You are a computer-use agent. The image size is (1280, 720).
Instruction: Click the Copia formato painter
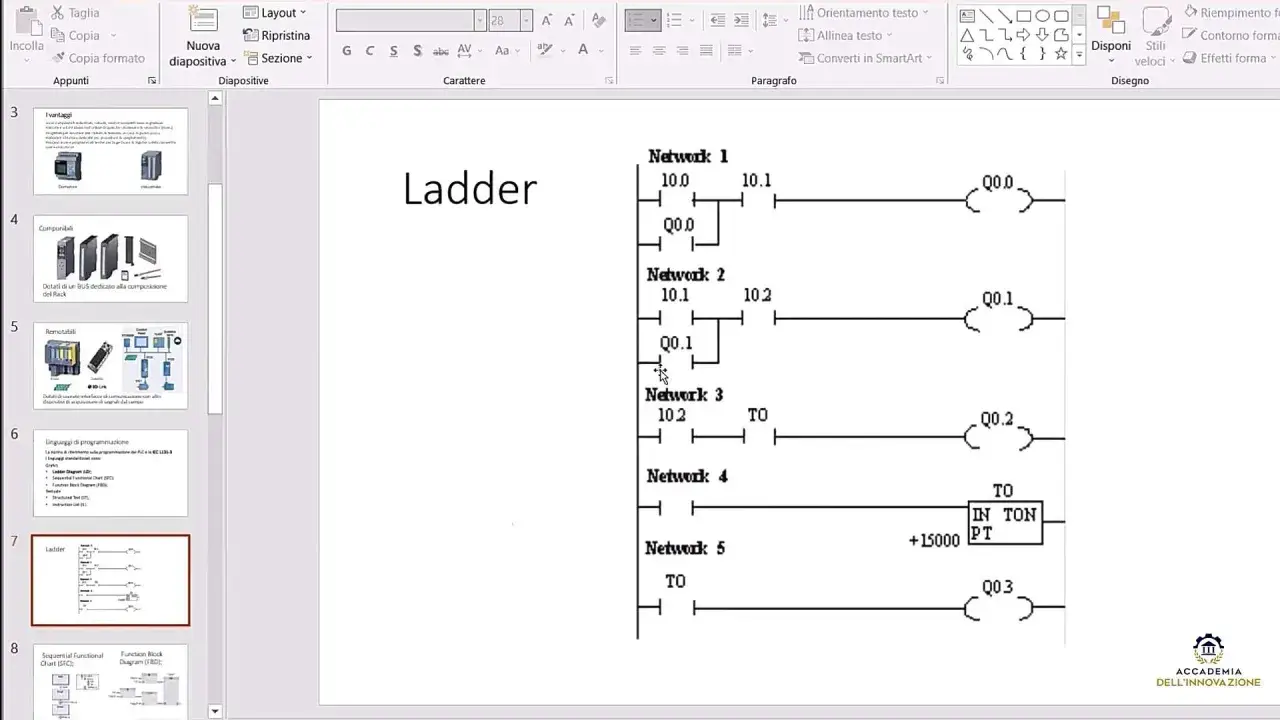[97, 58]
